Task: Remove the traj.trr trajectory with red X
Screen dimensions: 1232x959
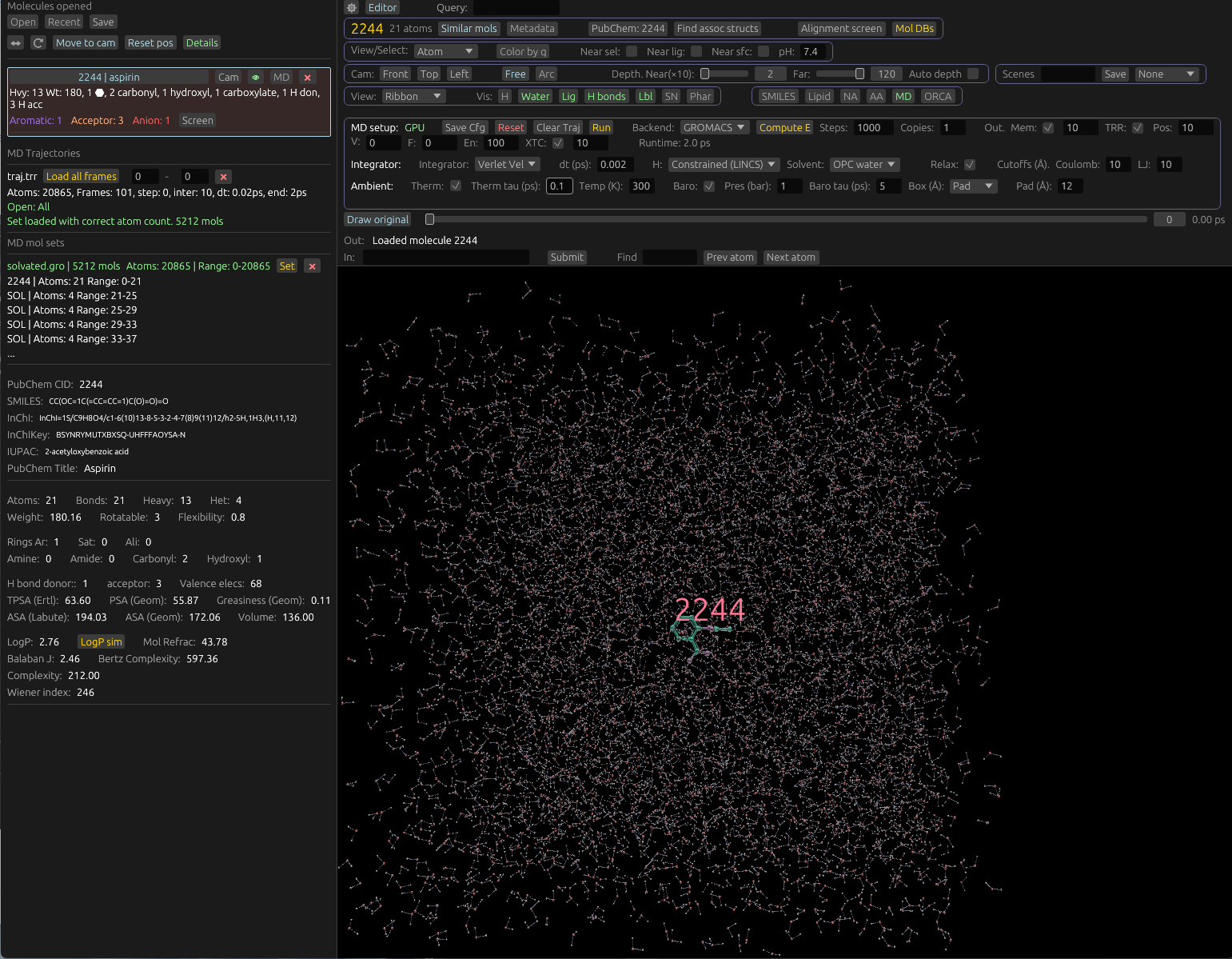Action: coord(224,177)
